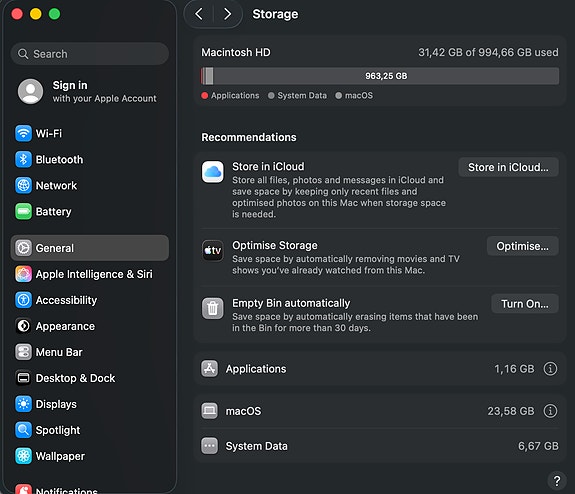
Task: Open Apple Intelligence & Siri icon
Action: coord(23,274)
